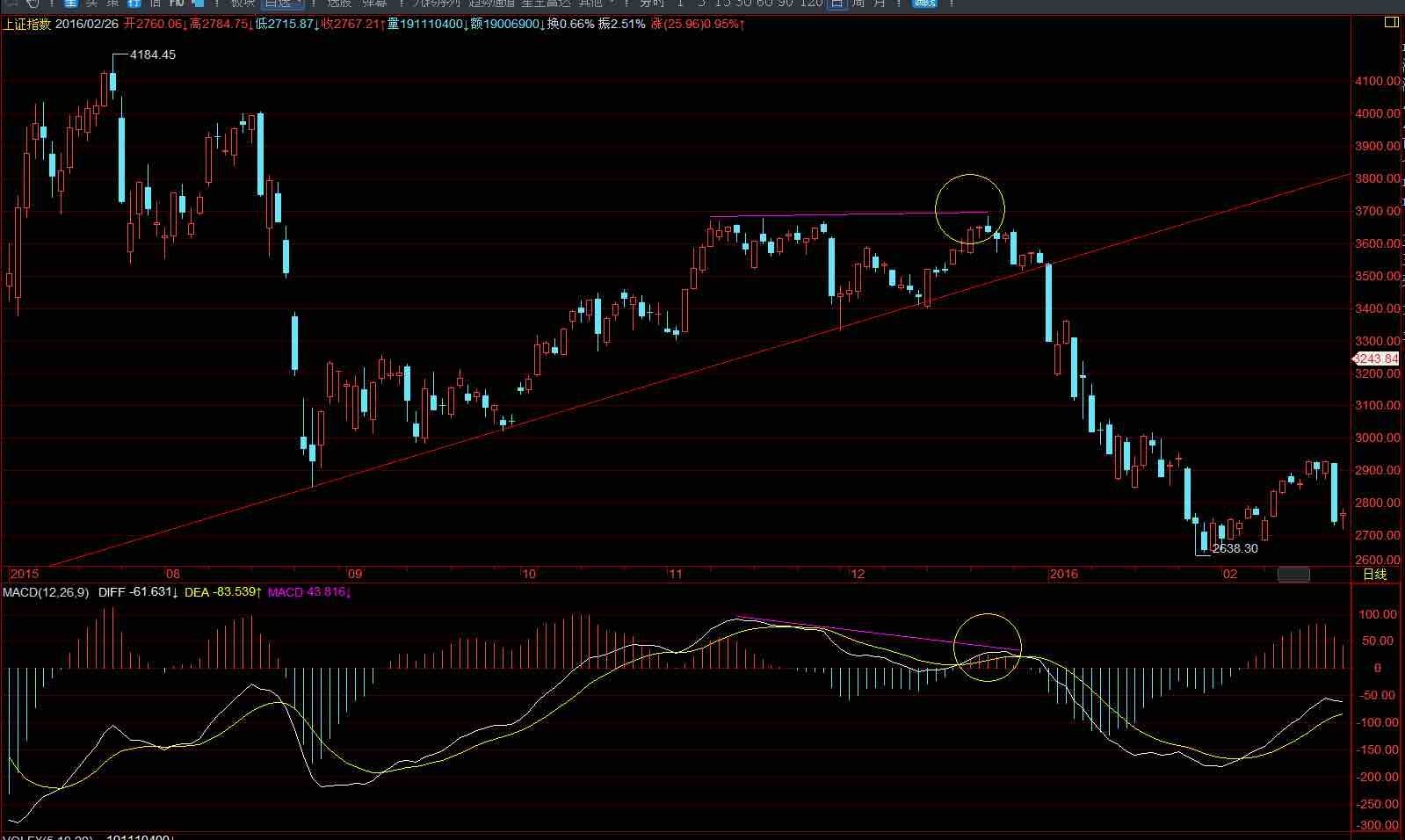Open the 自选 dropdown in toolbar
Viewport: 1405px width, 840px height.
[x=282, y=4]
